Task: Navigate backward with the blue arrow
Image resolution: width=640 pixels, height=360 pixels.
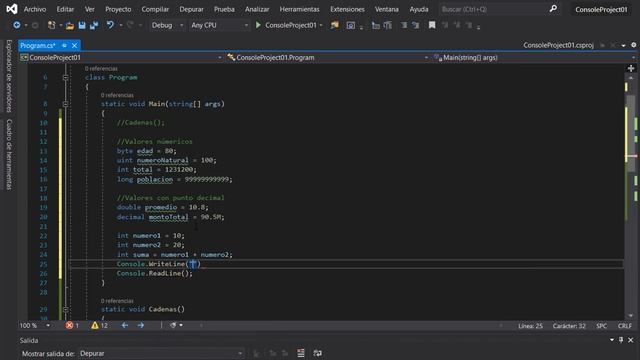Action: (17, 25)
